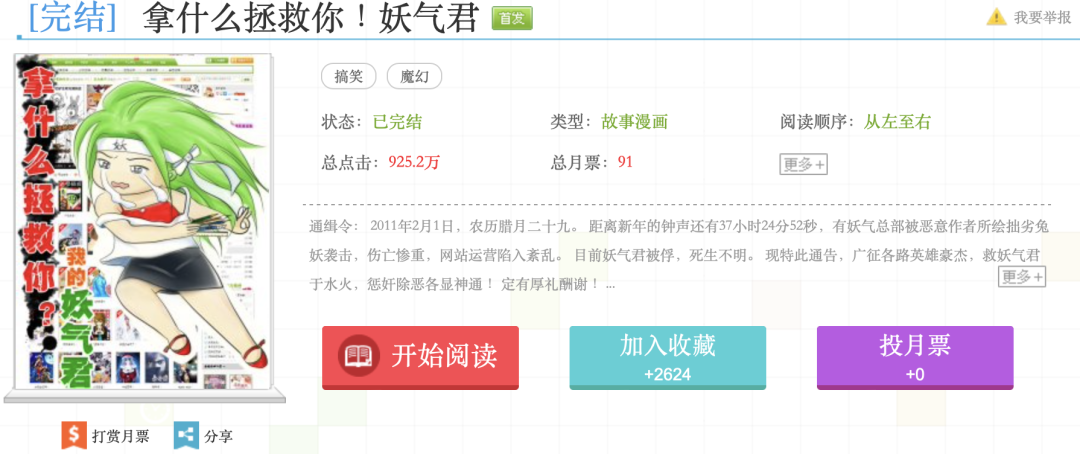Click the [完结] label before the title
Screen dimensions: 1080x454
pyautogui.click(x=71, y=19)
